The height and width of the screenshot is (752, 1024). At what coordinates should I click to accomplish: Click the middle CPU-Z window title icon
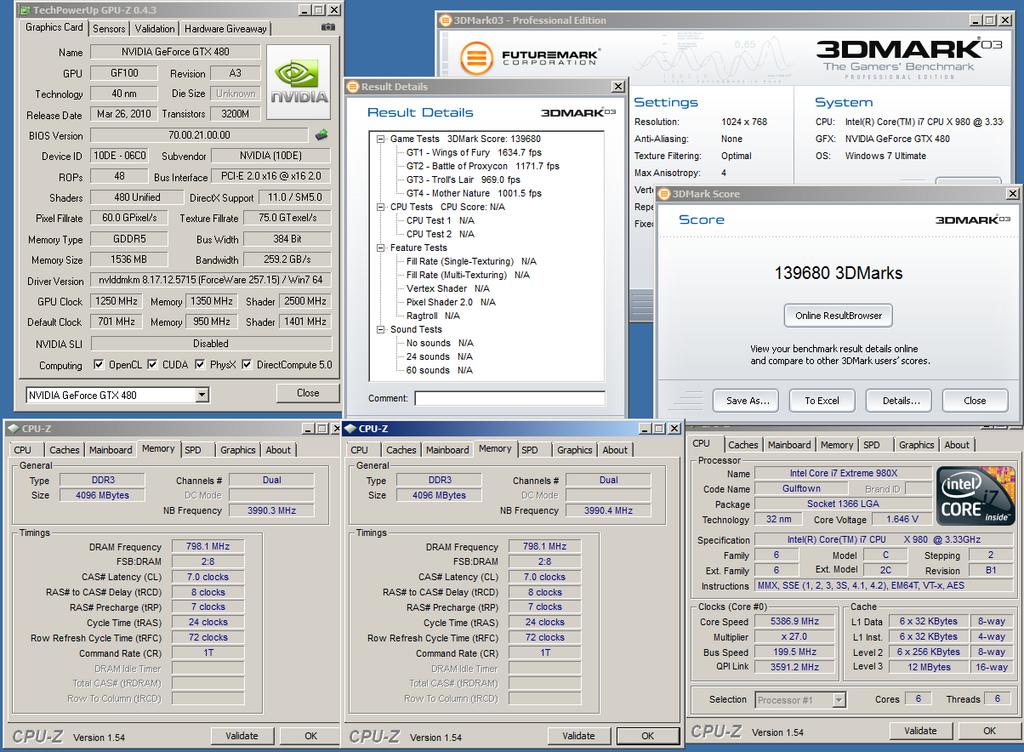(350, 428)
